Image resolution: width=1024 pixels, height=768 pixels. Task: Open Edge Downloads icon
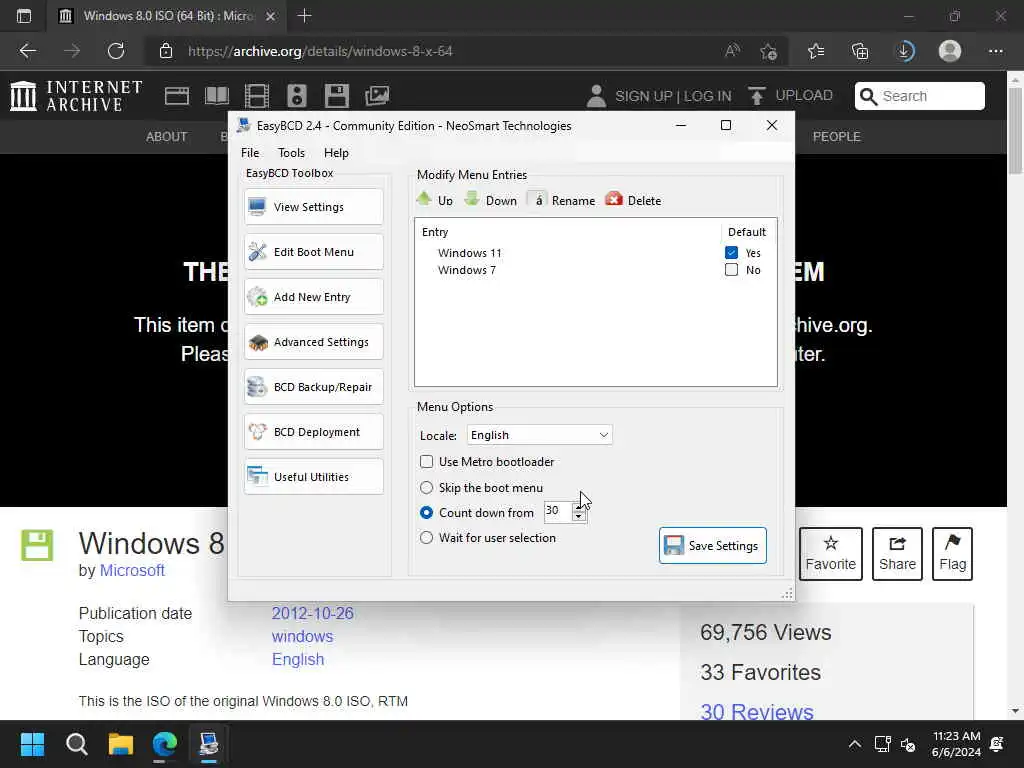[904, 51]
